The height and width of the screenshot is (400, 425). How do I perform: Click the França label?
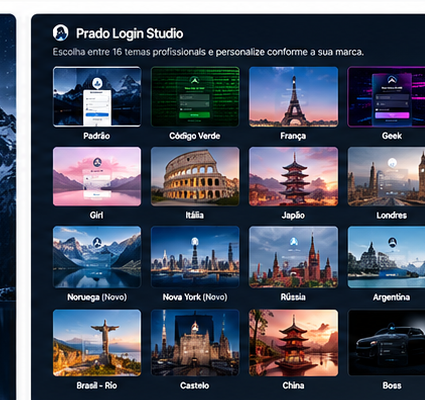(293, 136)
